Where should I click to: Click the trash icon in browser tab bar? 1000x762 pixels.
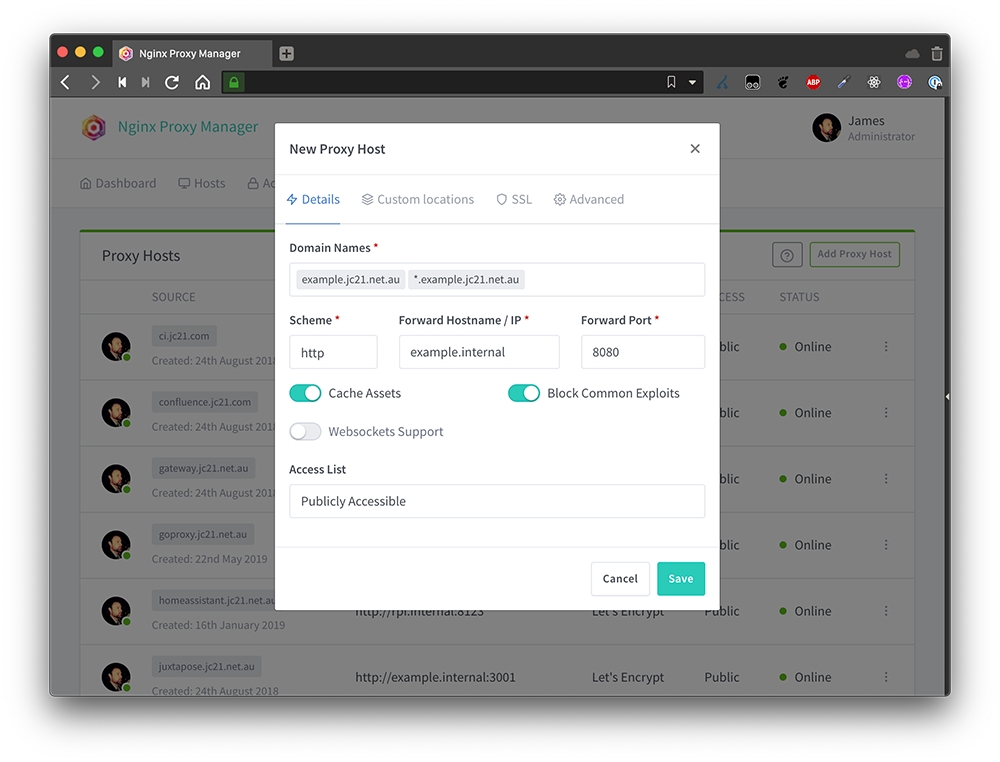pyautogui.click(x=936, y=54)
